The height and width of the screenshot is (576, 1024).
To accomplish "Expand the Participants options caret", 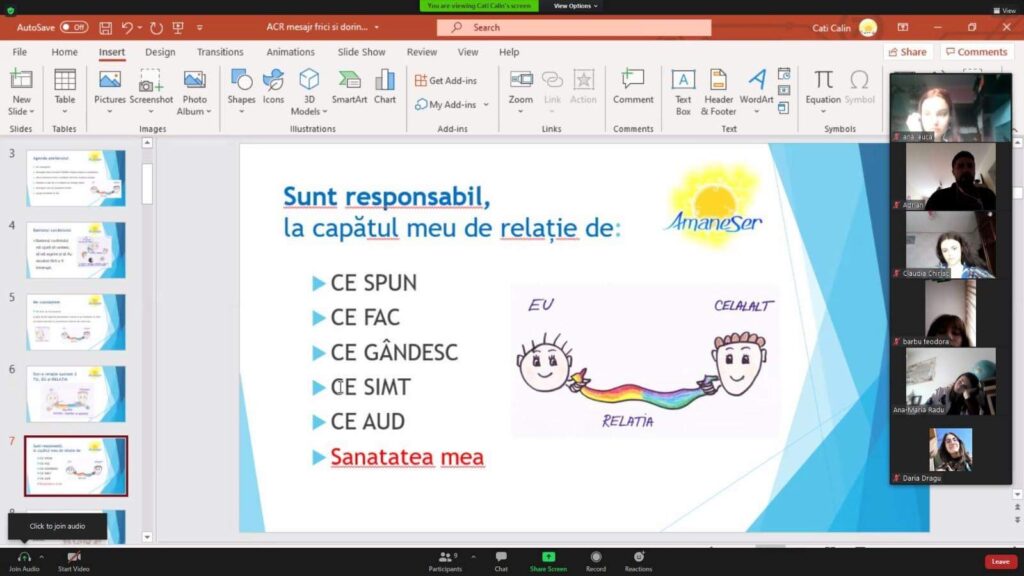I will pyautogui.click(x=473, y=557).
